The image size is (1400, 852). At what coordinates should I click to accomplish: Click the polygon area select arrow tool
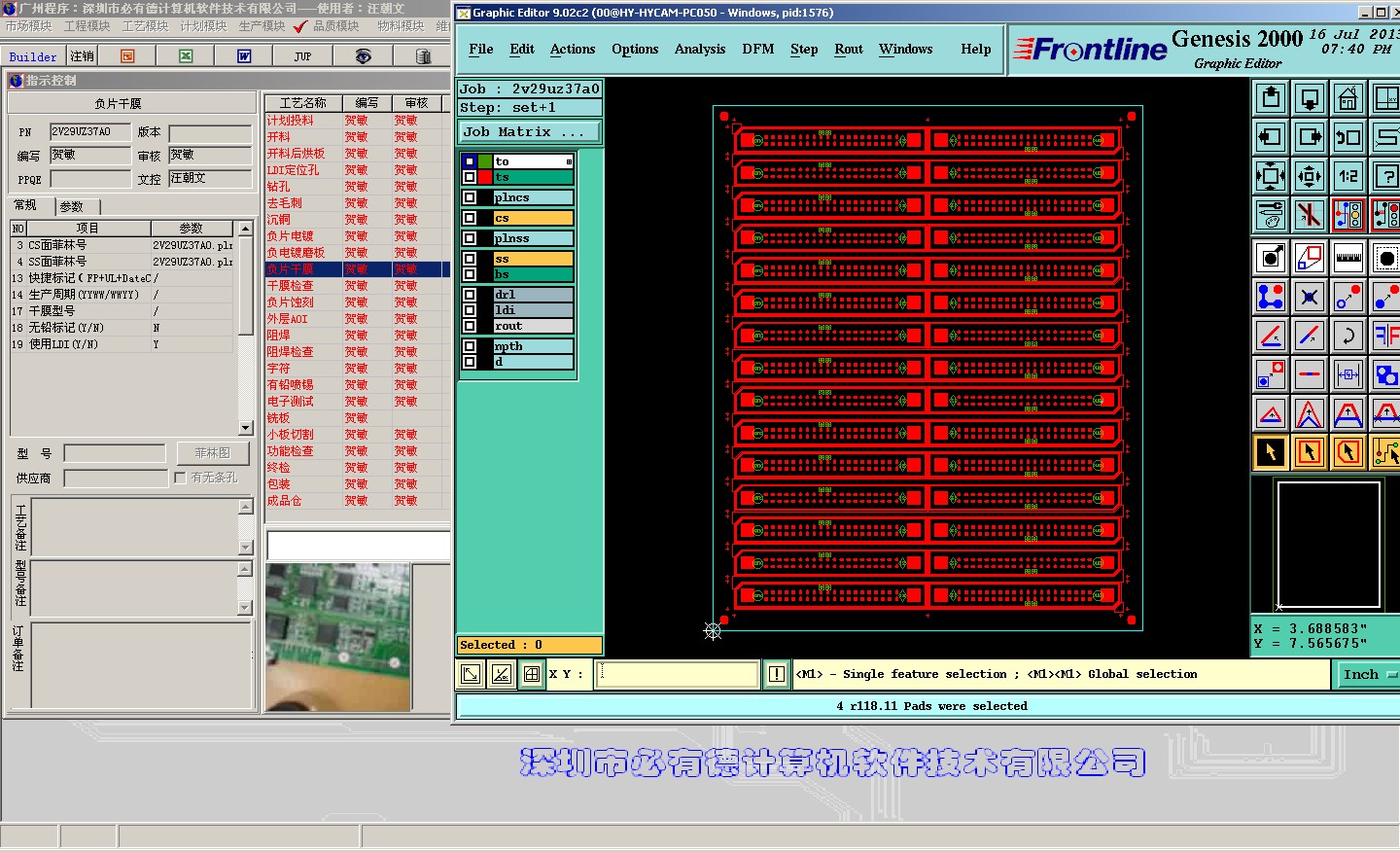(x=1347, y=452)
